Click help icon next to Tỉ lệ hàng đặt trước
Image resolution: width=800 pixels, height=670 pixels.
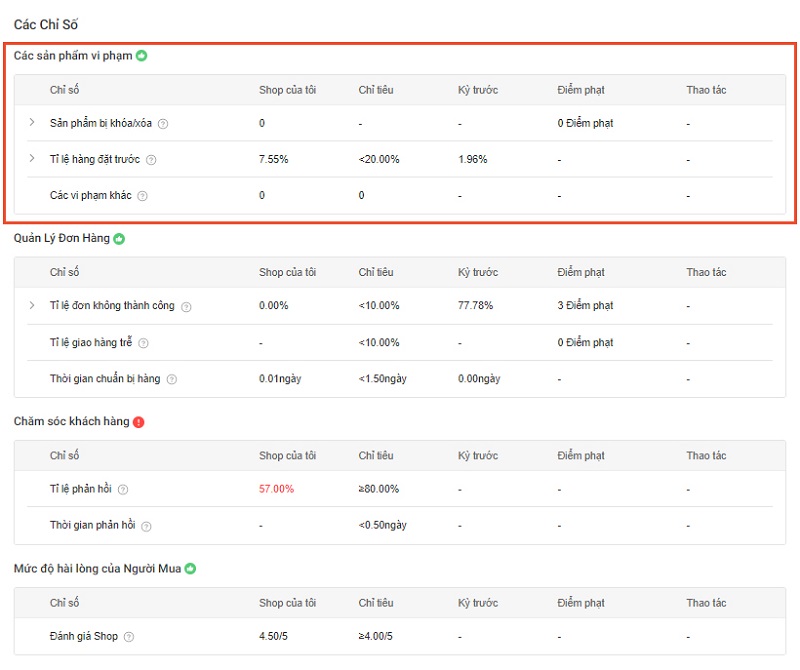151,160
